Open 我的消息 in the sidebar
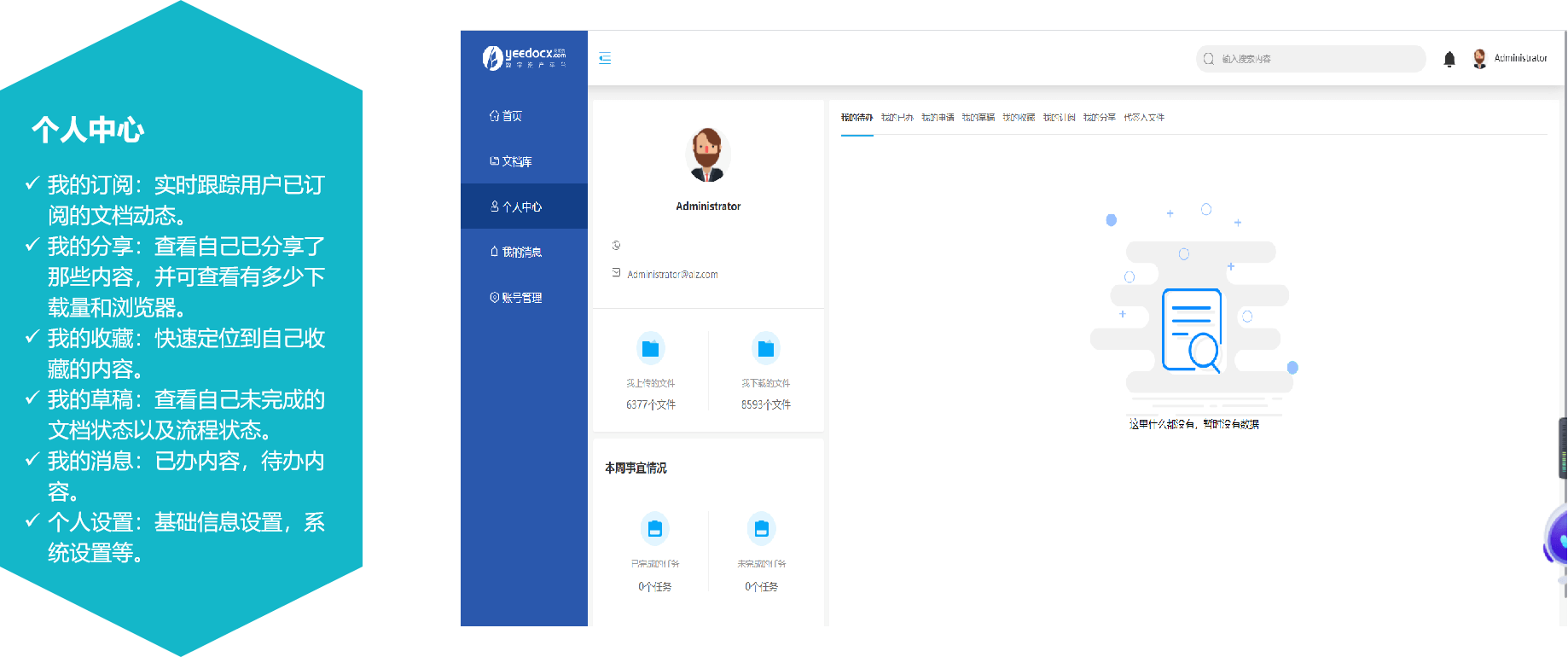The height and width of the screenshot is (657, 1568). (516, 252)
